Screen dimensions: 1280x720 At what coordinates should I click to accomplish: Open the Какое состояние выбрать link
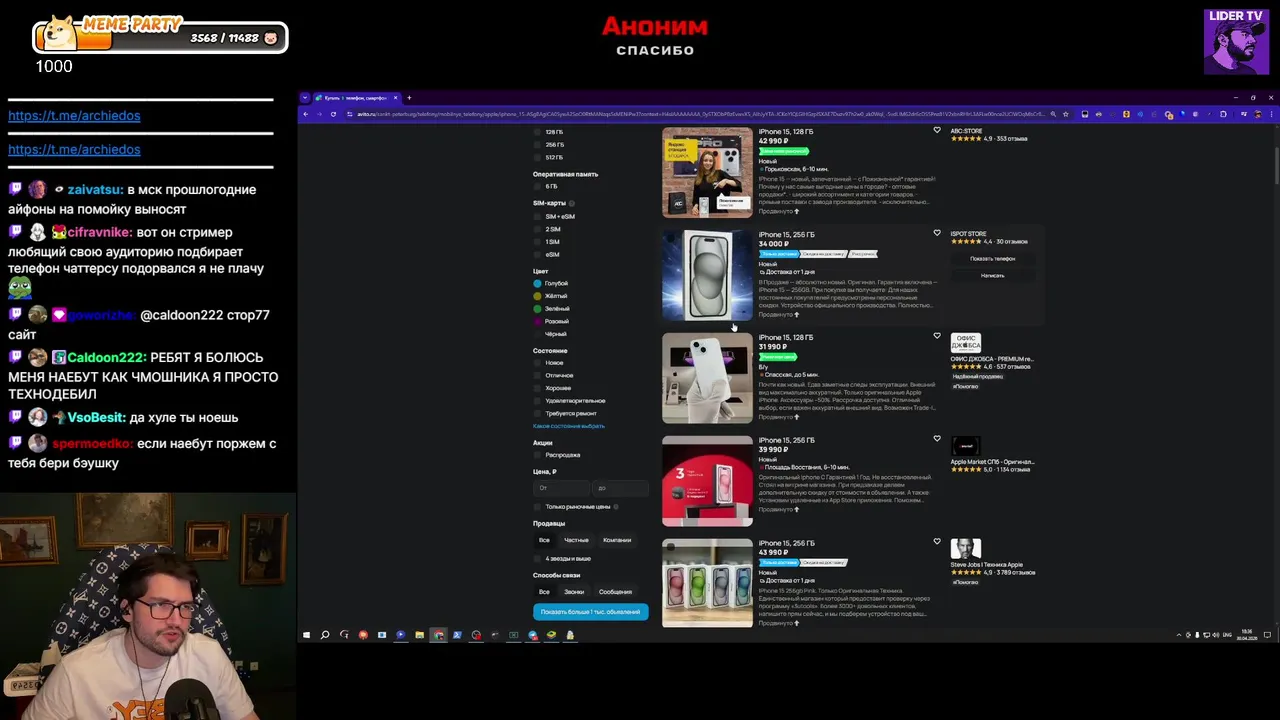point(568,426)
